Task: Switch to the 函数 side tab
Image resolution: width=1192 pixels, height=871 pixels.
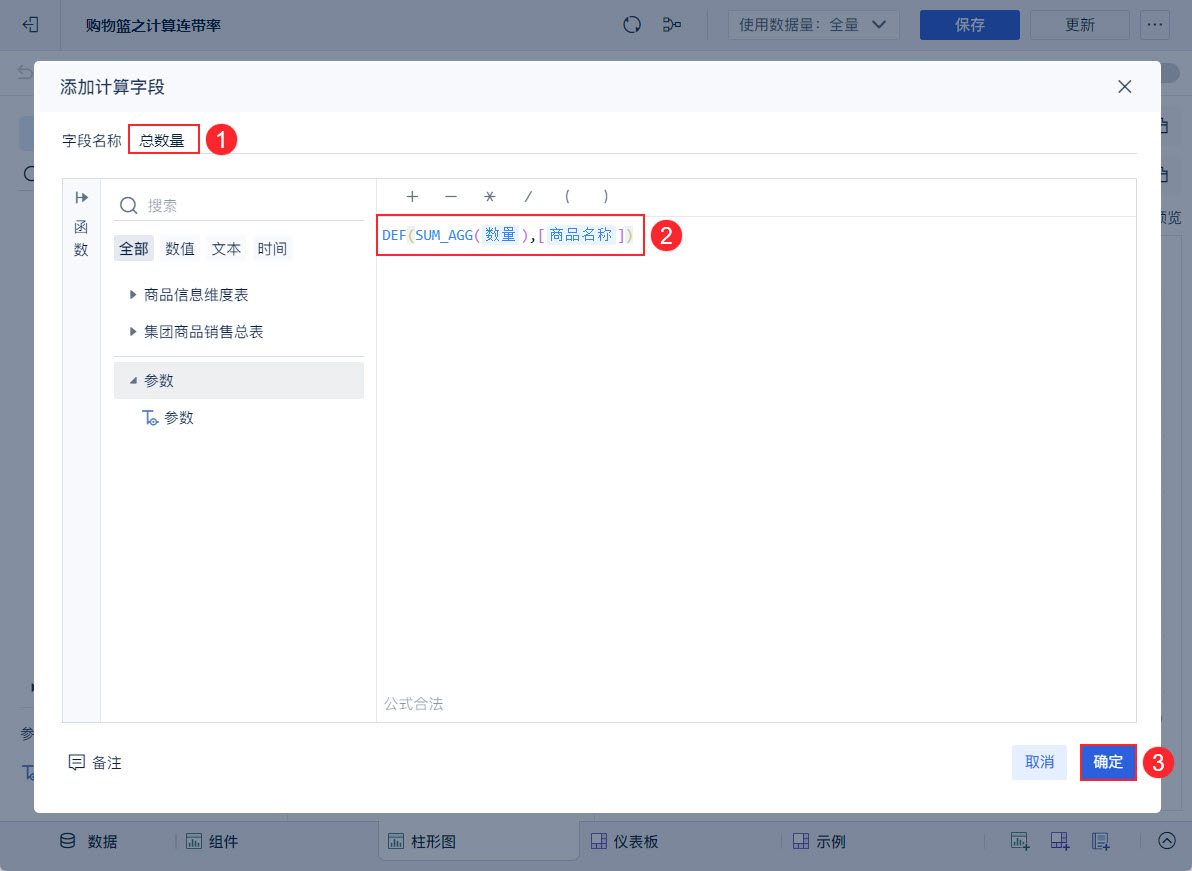Action: [x=81, y=238]
